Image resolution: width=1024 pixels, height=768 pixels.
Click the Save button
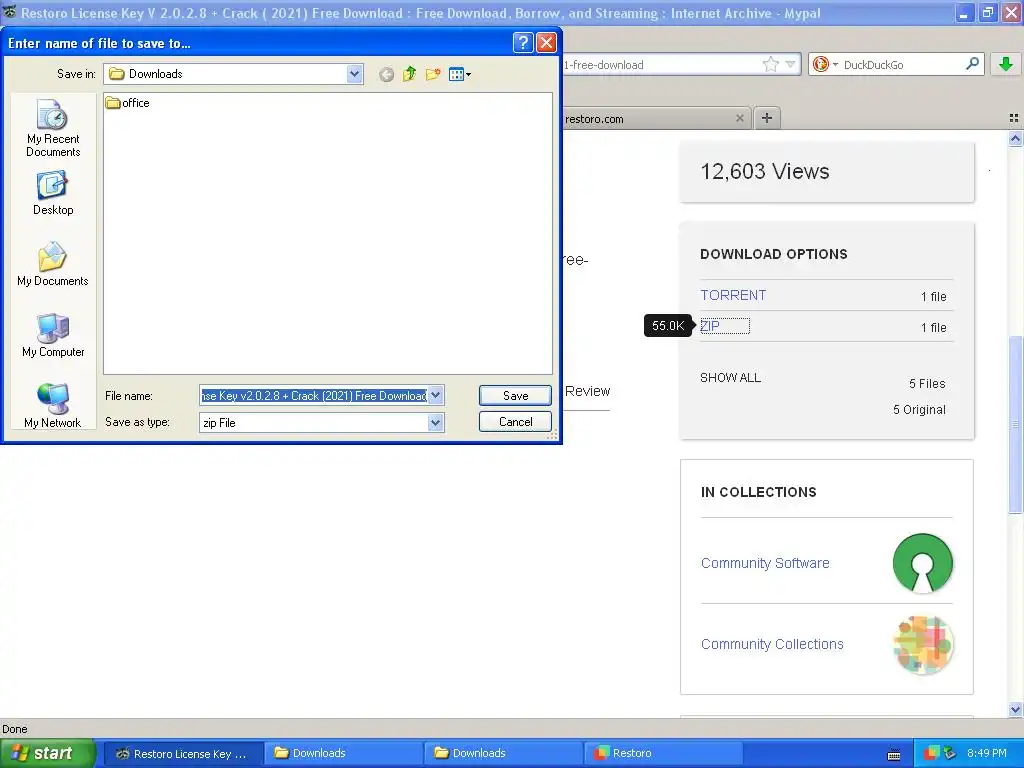coord(515,396)
